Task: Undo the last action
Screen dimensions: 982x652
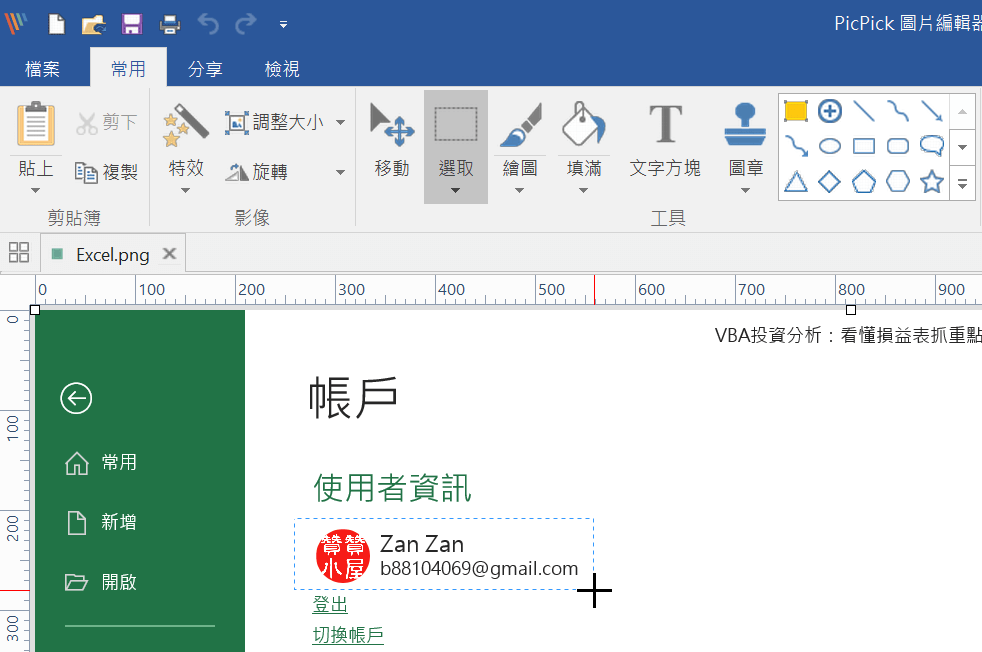Action: (x=208, y=24)
